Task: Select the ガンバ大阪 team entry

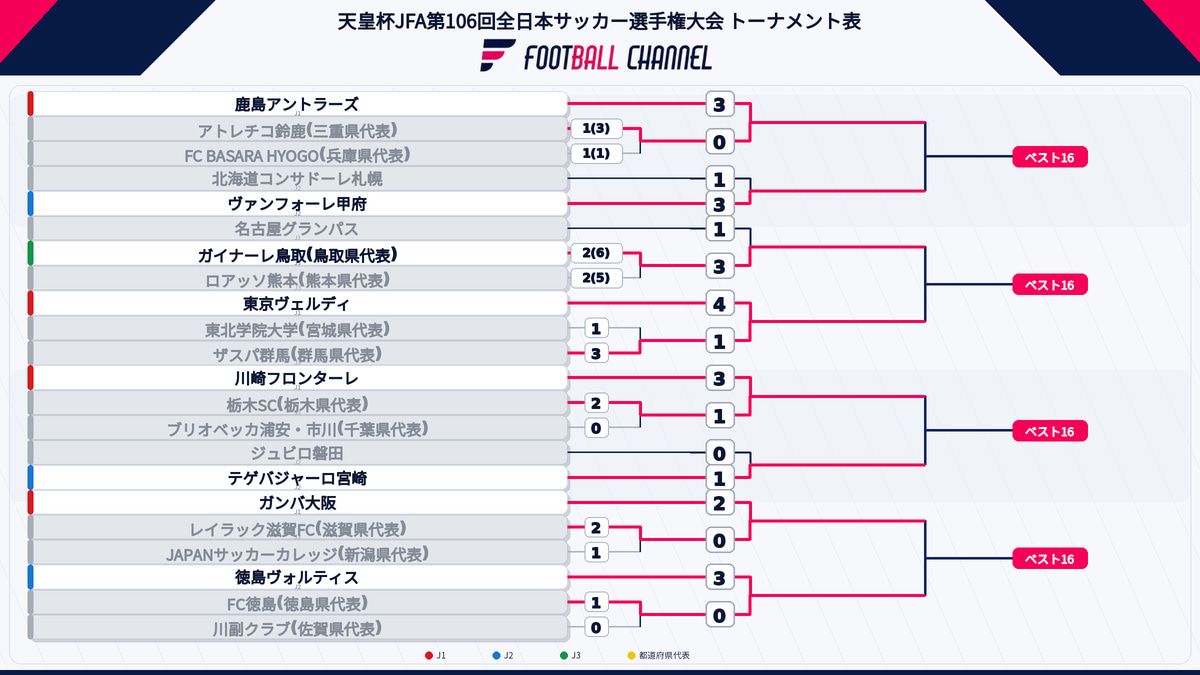Action: pos(297,503)
